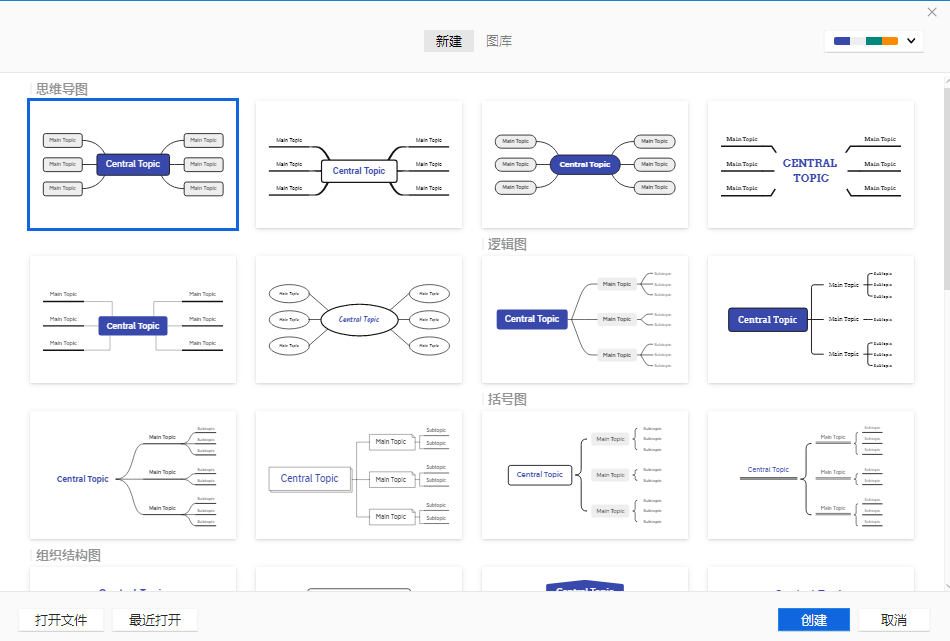Choose the CENTRAL TOPIC text-style template
The height and width of the screenshot is (641, 950).
(810, 164)
